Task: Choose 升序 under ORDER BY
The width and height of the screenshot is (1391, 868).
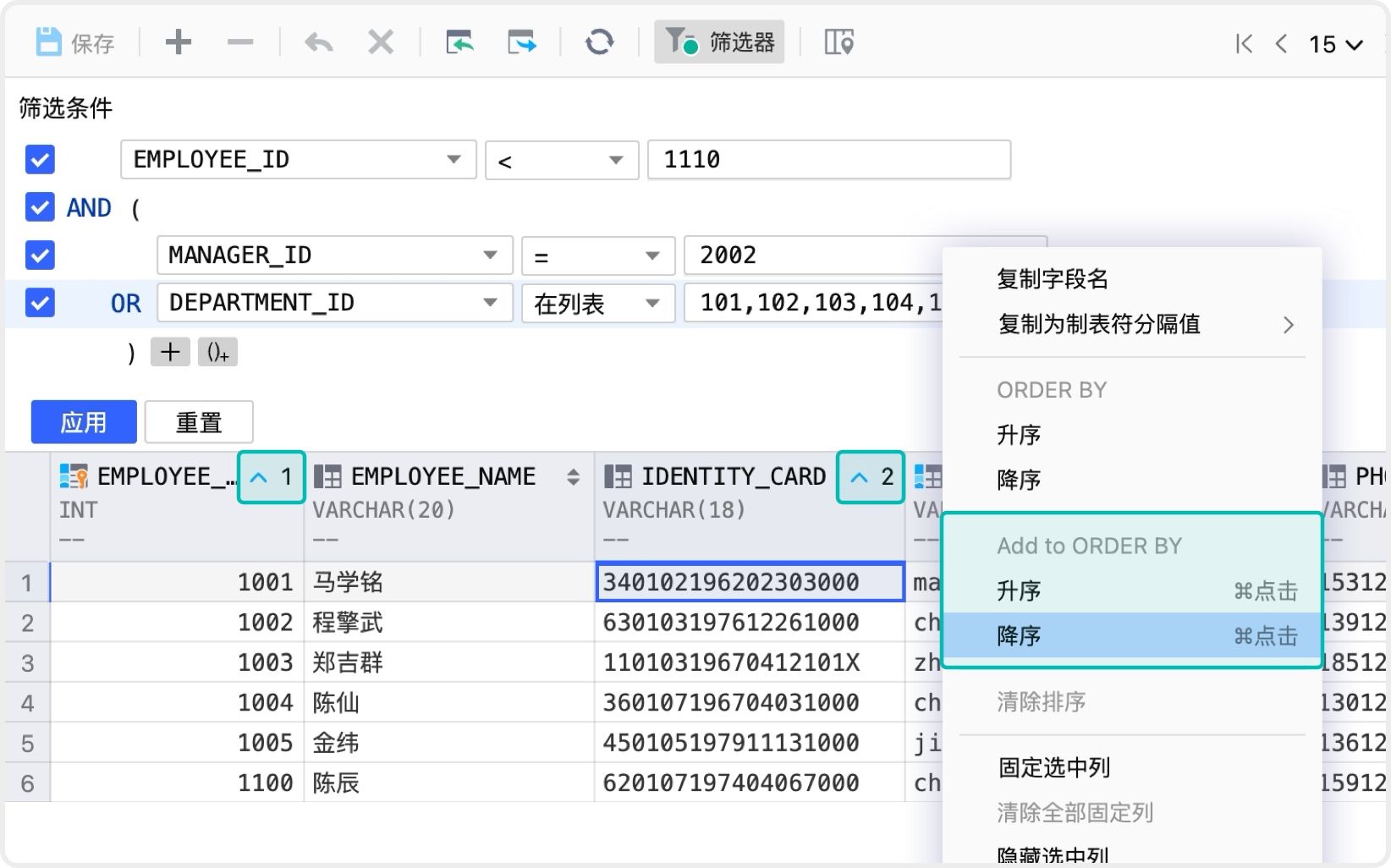Action: click(x=1132, y=435)
